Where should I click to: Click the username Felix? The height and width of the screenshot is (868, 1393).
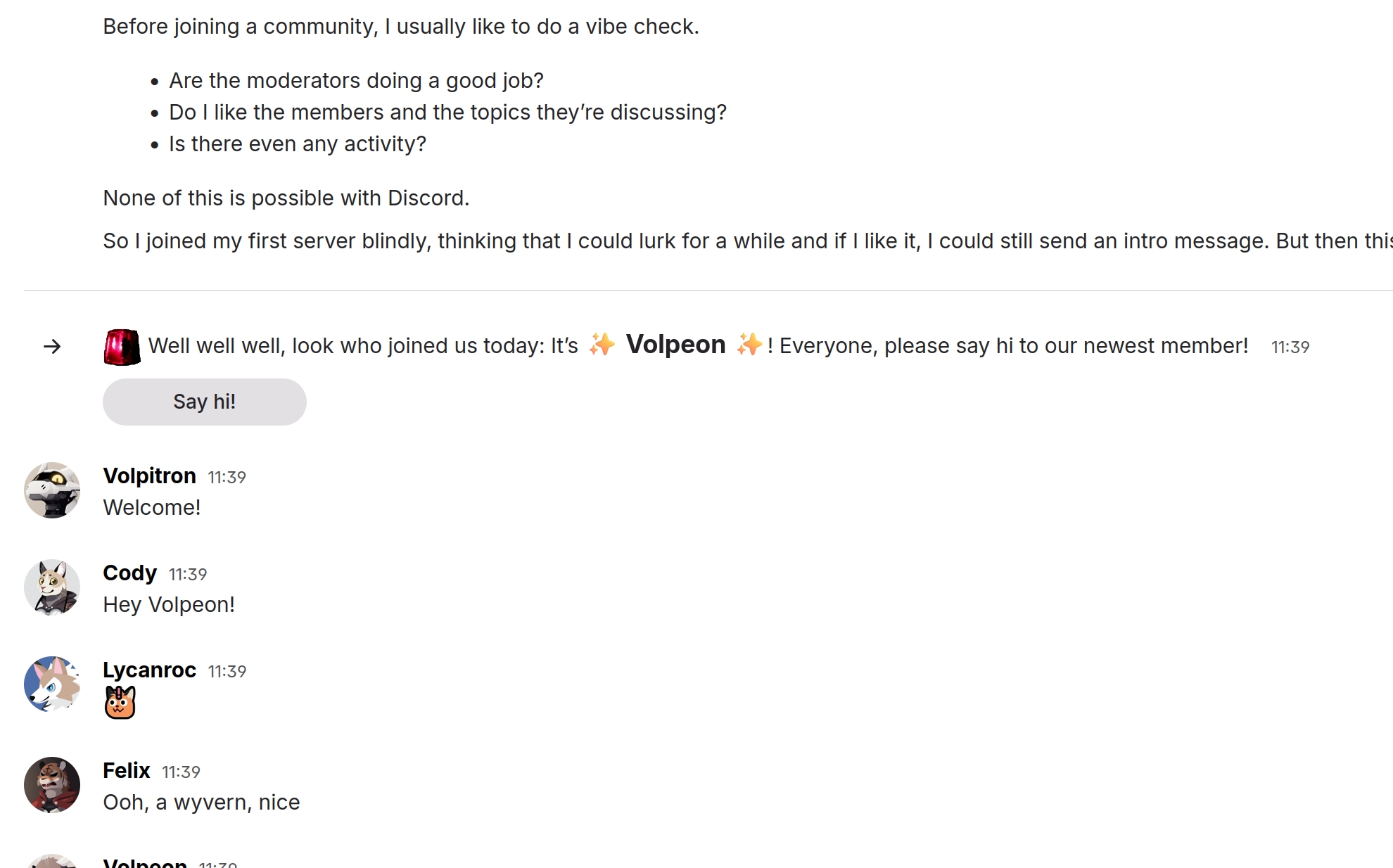(127, 770)
